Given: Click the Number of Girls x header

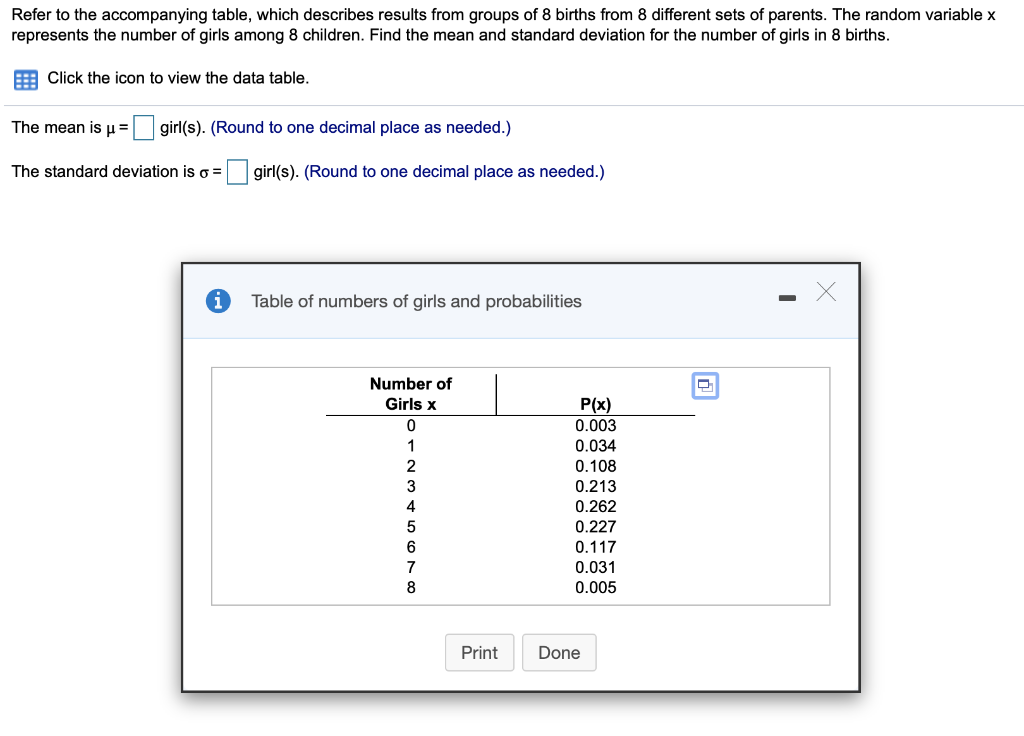Looking at the screenshot, I should click(411, 394).
